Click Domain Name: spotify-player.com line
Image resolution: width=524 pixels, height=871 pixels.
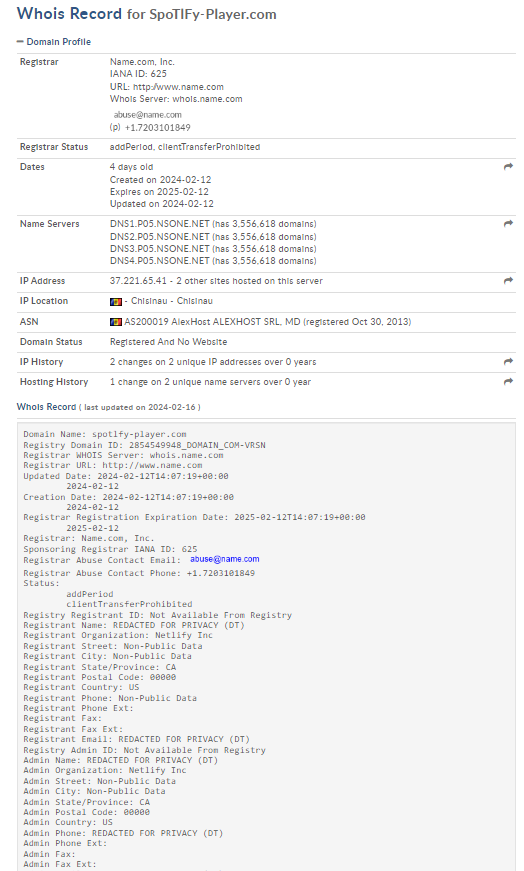[105, 434]
